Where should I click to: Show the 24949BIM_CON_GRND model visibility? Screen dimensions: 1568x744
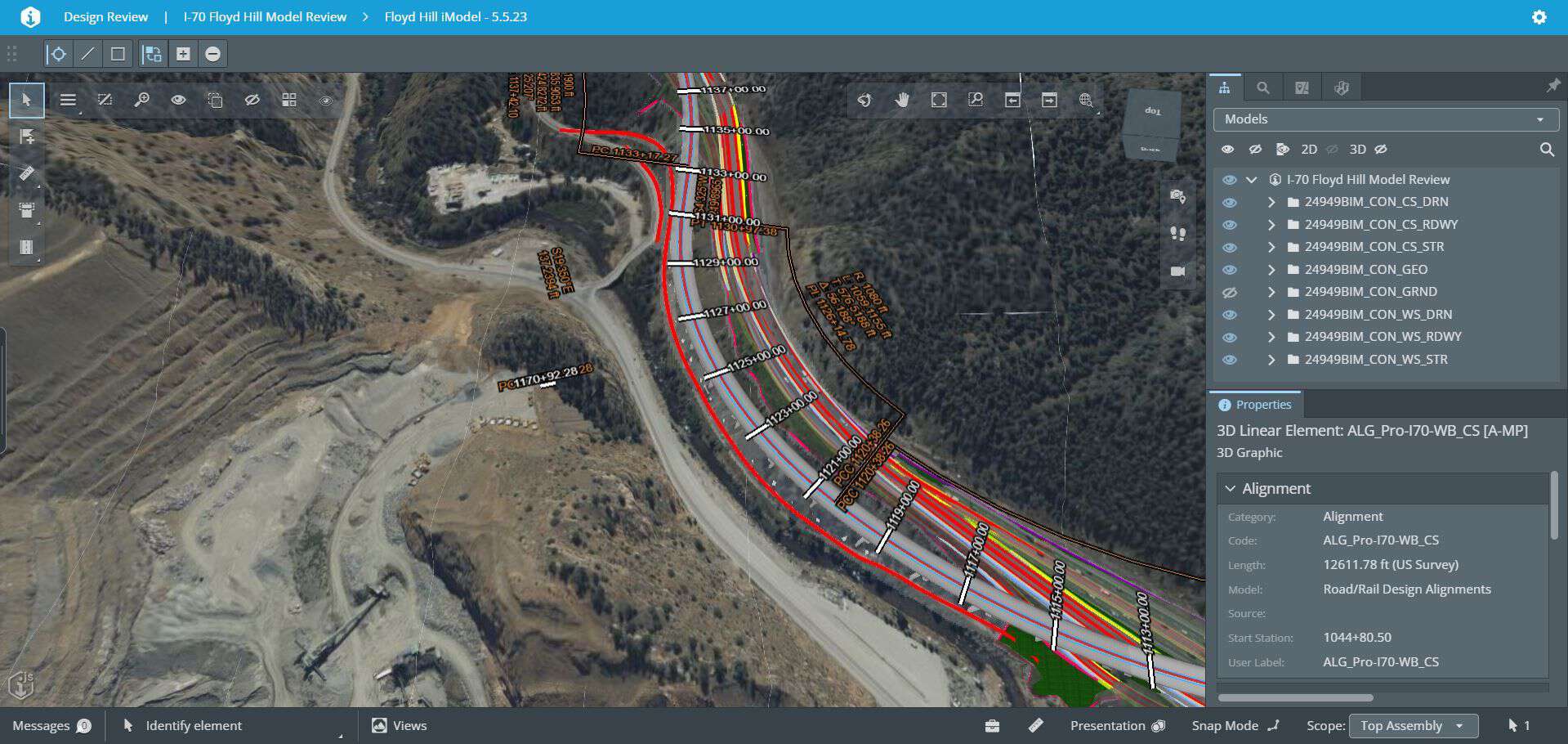(1229, 291)
